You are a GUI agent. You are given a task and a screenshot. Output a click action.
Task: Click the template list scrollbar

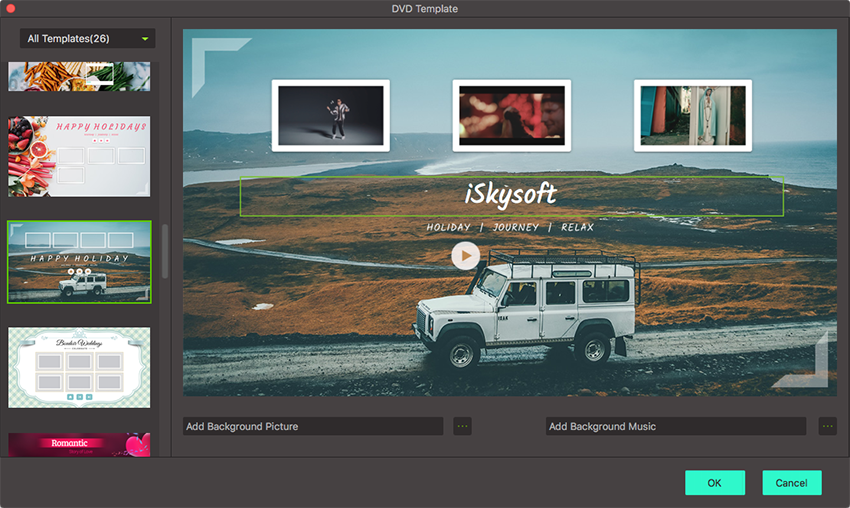click(165, 252)
